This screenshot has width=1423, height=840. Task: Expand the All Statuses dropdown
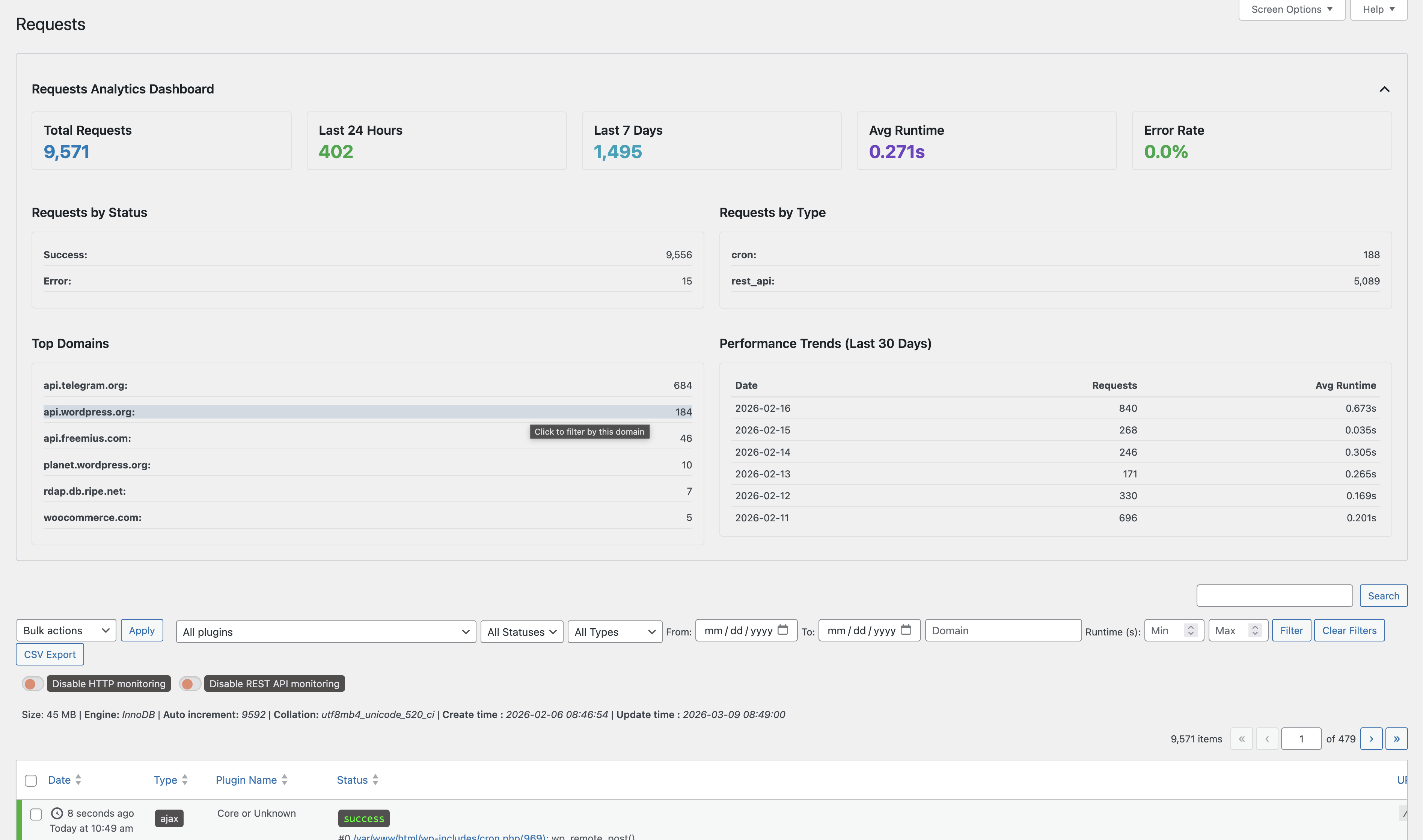tap(522, 632)
